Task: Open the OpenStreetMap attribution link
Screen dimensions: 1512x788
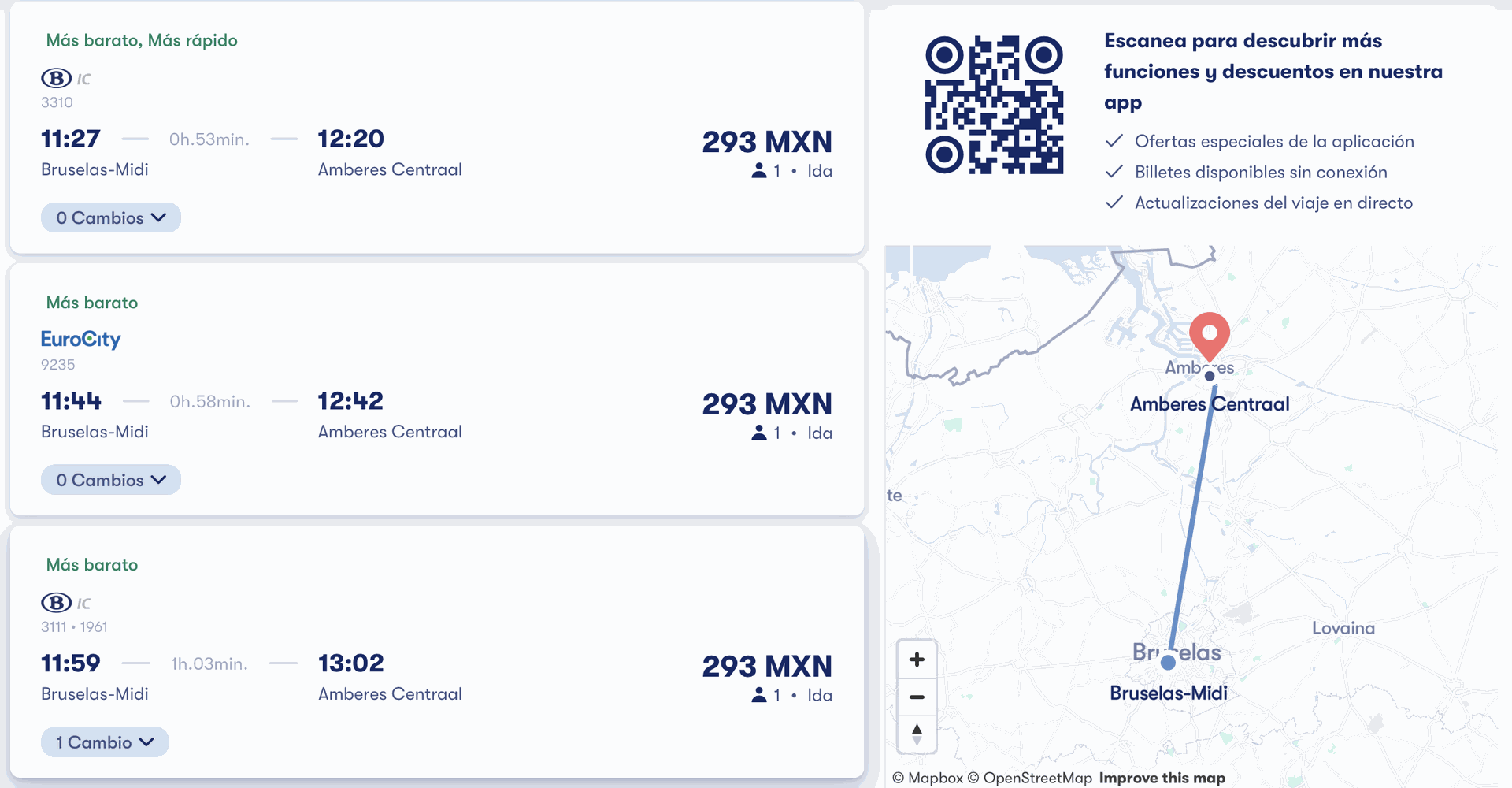Action: click(1030, 778)
